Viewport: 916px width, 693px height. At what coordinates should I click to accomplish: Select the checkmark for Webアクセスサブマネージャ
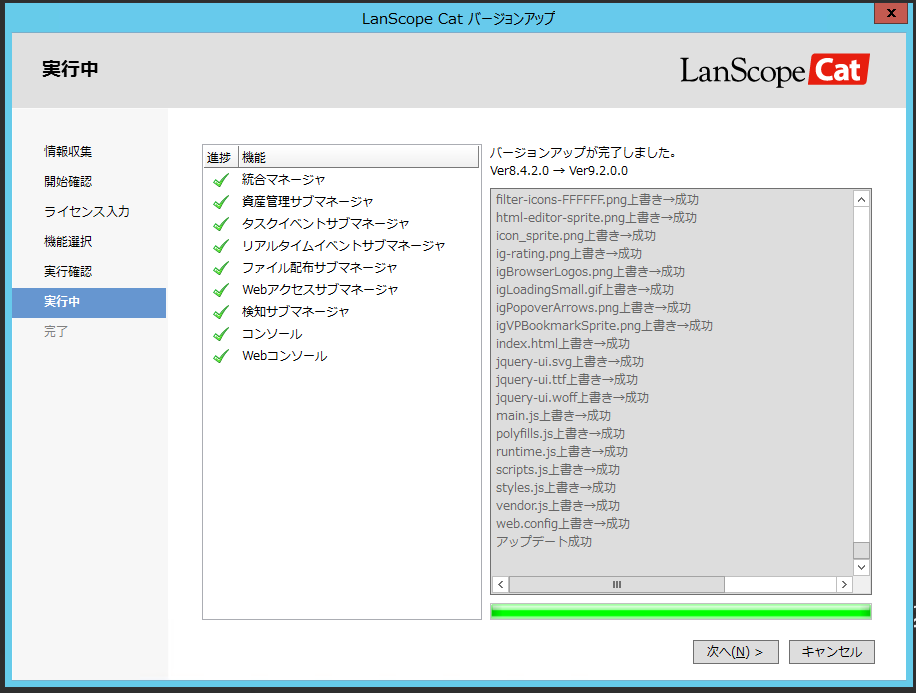point(220,287)
